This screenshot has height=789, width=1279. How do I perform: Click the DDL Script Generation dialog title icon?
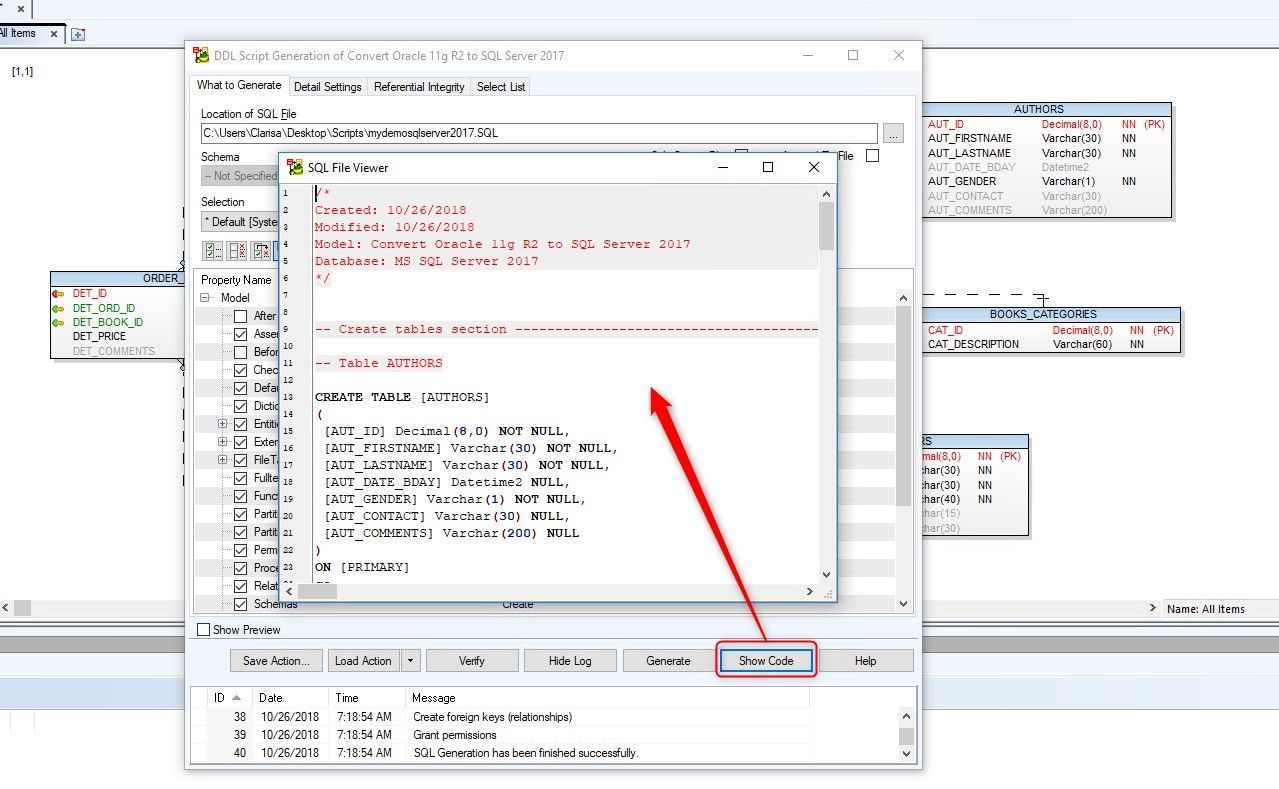202,55
